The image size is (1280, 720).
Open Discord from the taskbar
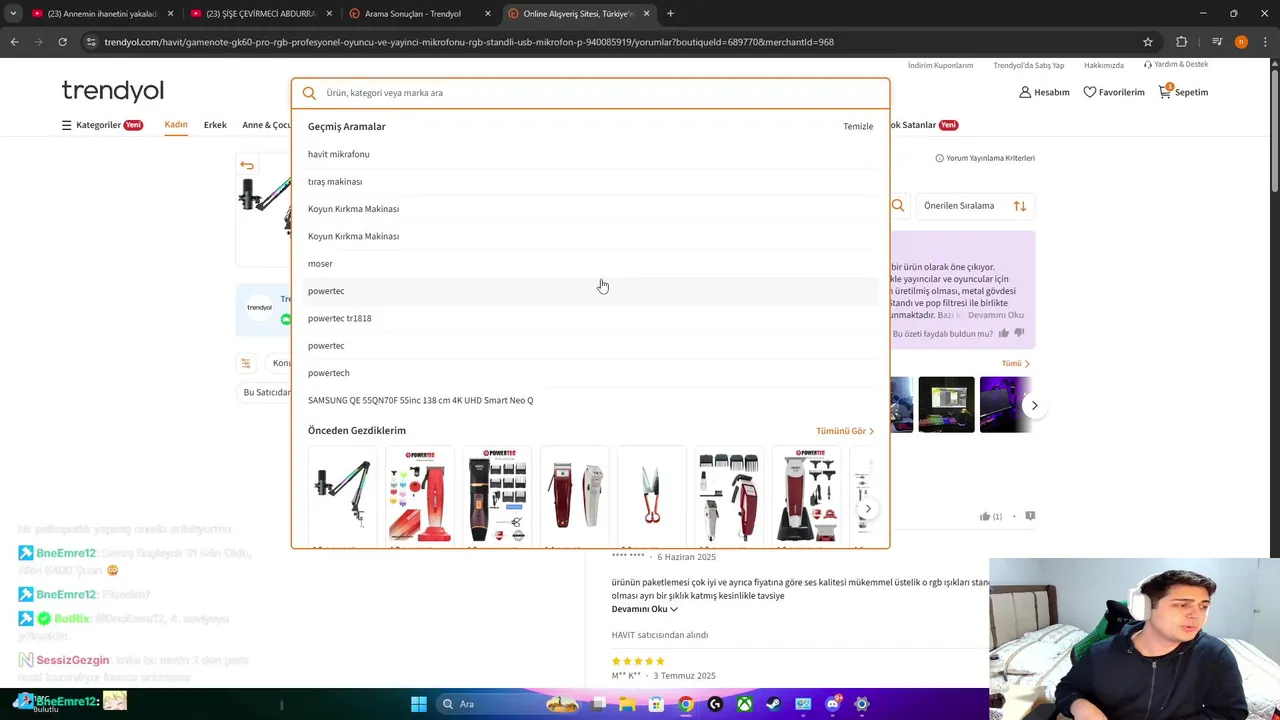pyautogui.click(x=833, y=704)
